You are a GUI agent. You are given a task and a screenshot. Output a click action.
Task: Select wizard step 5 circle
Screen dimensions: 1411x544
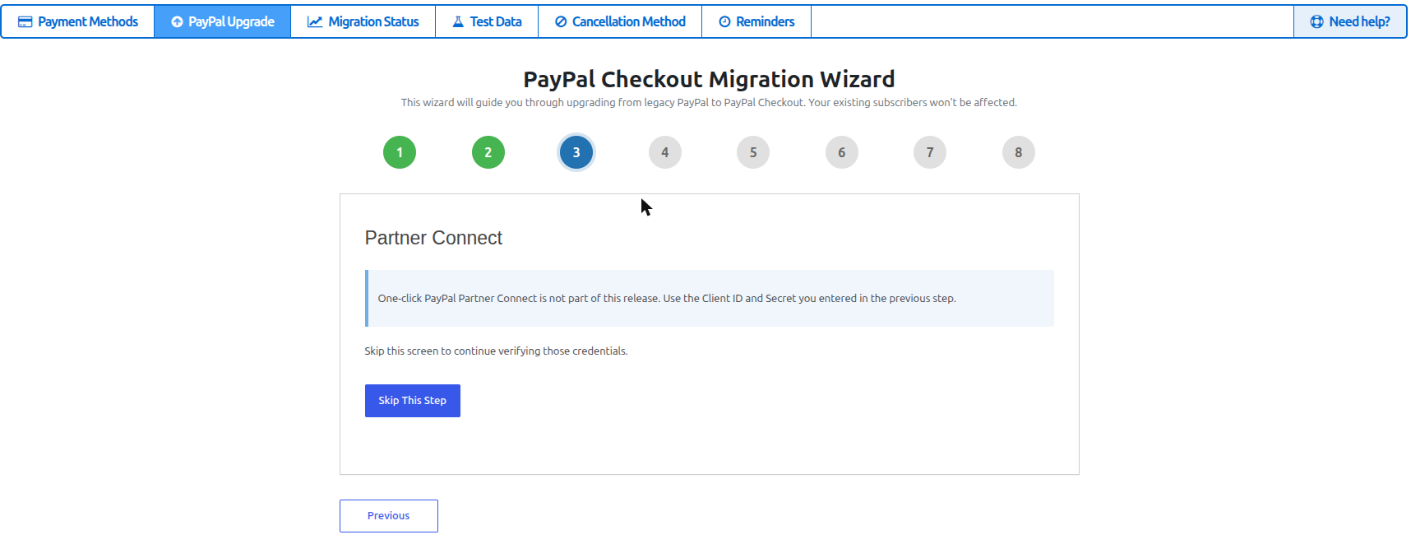click(753, 153)
